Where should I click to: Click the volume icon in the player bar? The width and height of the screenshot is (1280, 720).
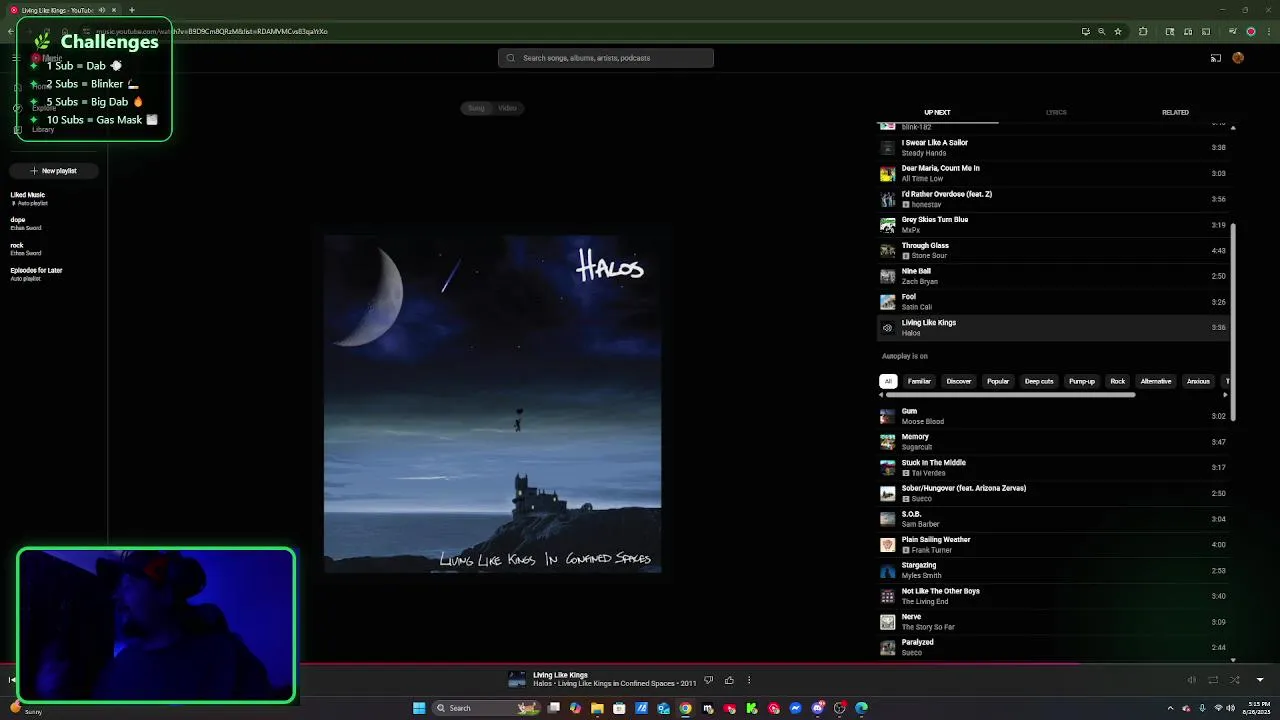[1191, 680]
